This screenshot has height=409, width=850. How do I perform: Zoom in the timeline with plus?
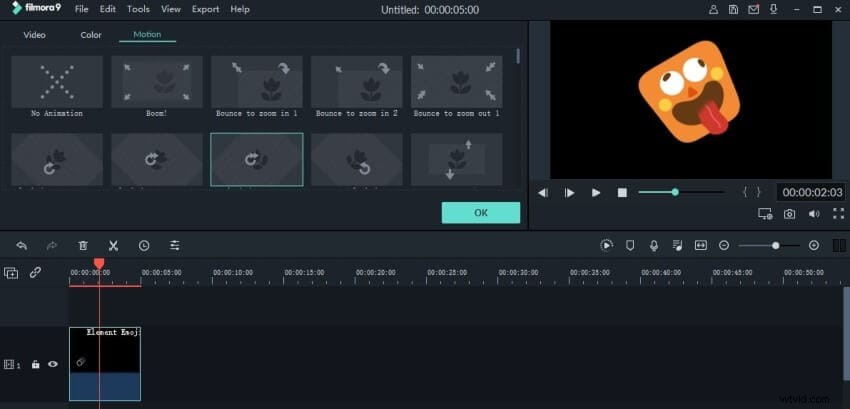coord(814,245)
